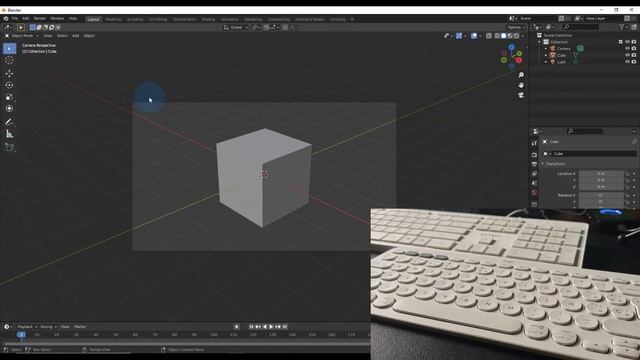Select the Annotate tool
The width and height of the screenshot is (640, 360).
click(9, 122)
